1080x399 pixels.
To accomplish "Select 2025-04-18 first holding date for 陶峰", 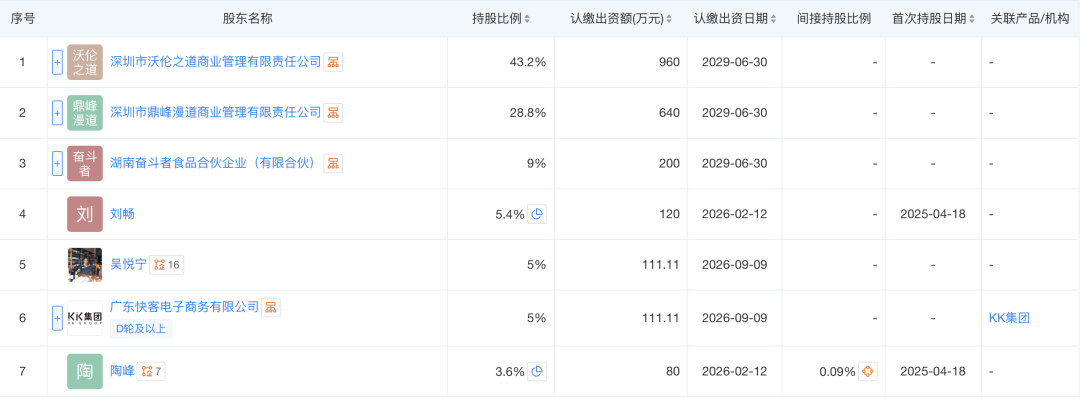I will point(933,371).
